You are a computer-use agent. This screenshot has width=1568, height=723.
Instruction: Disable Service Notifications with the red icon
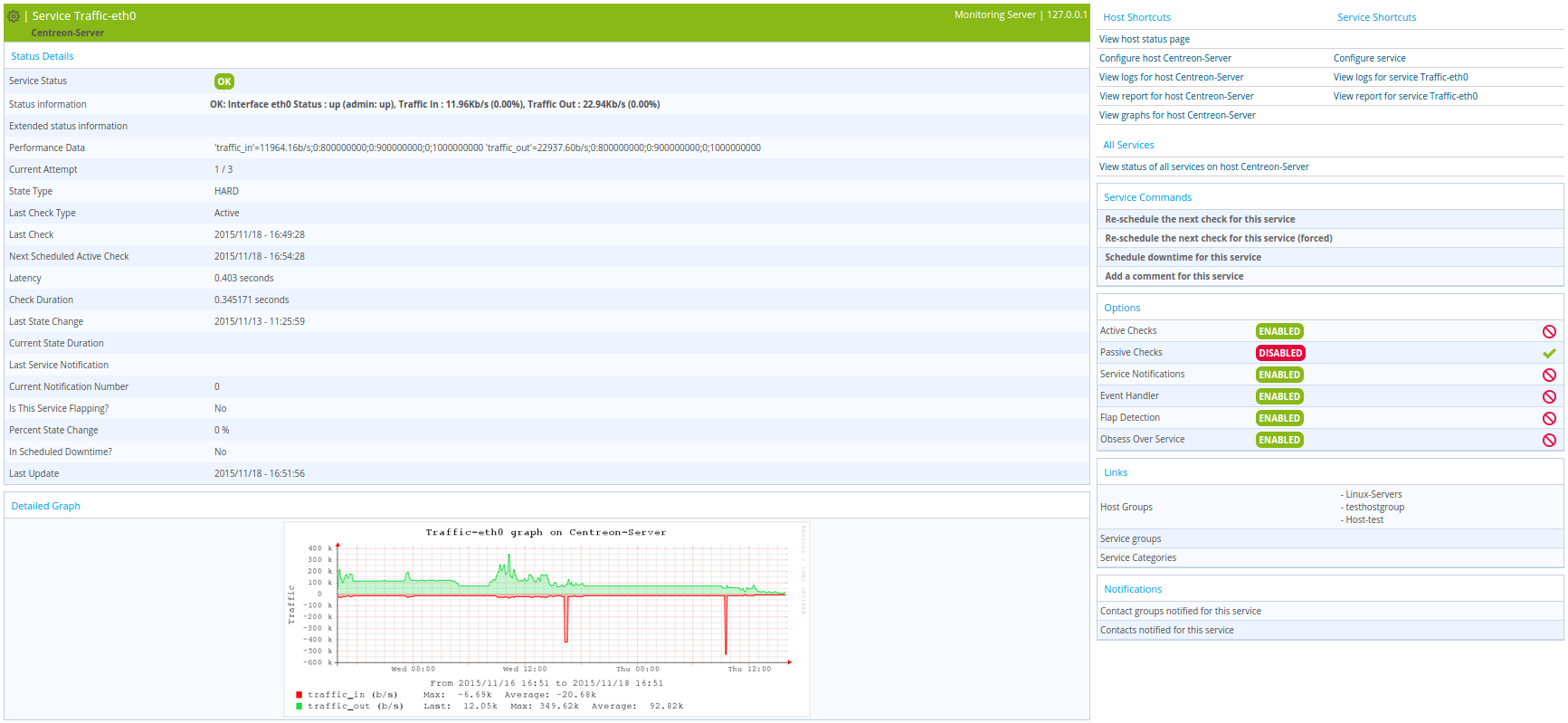click(1549, 375)
